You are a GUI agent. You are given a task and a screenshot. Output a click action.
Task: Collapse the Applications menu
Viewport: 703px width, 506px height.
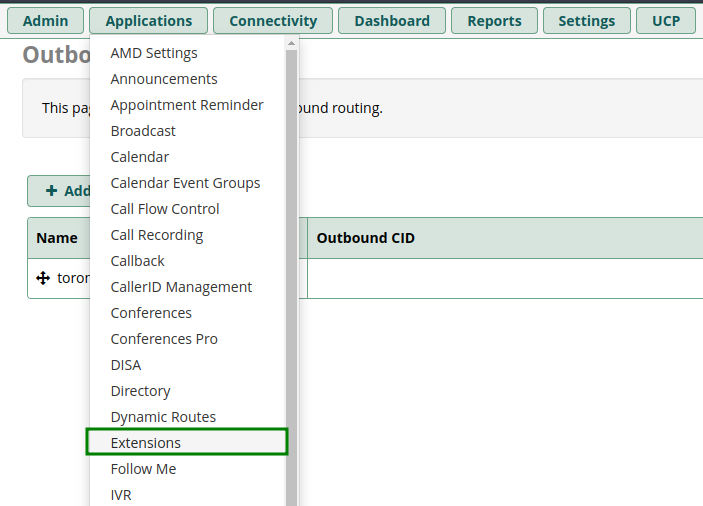(x=148, y=21)
